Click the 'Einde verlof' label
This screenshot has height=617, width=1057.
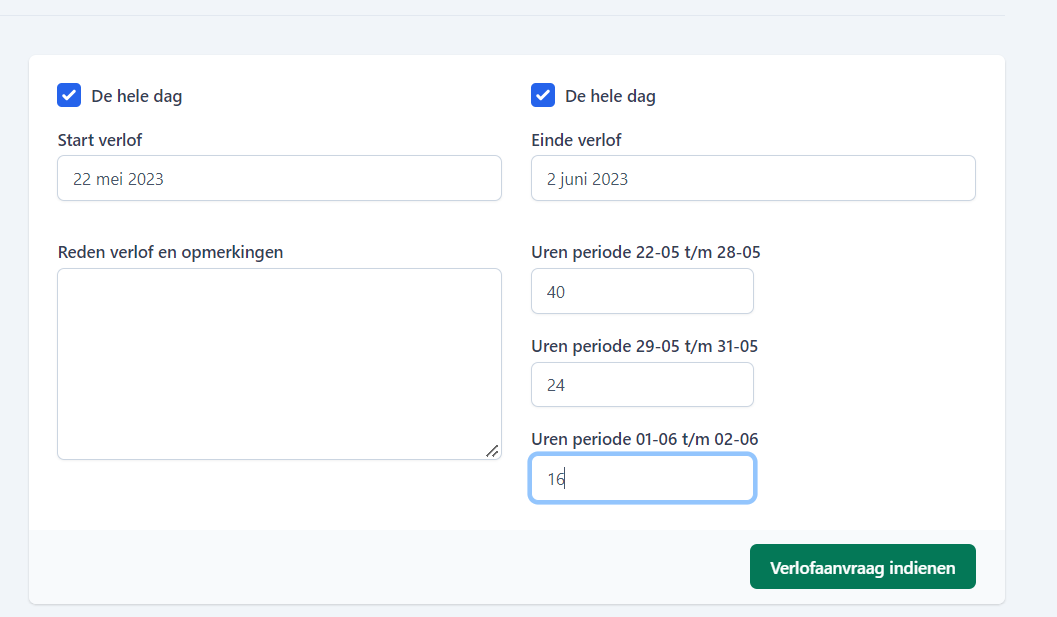pyautogui.click(x=576, y=140)
